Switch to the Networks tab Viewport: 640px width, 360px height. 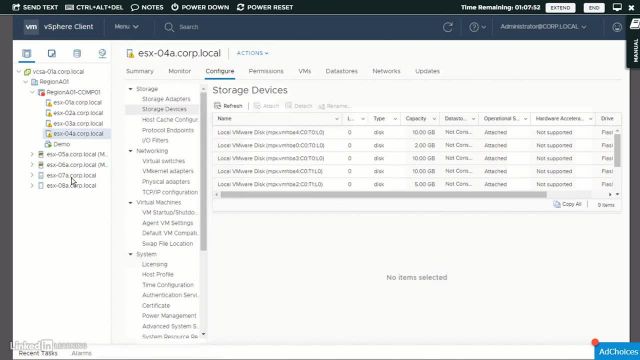click(386, 71)
